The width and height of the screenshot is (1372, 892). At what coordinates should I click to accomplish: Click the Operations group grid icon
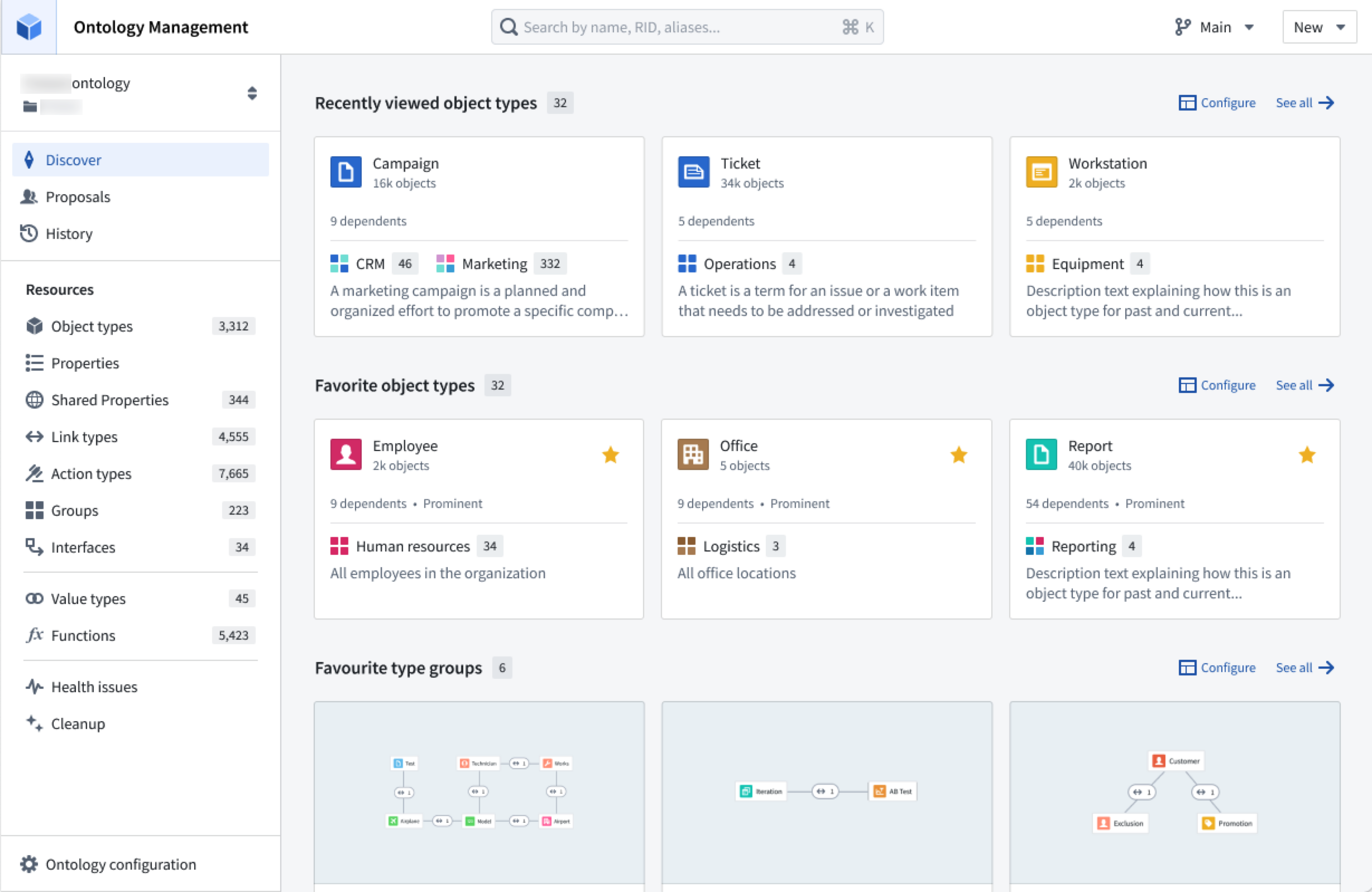point(687,263)
